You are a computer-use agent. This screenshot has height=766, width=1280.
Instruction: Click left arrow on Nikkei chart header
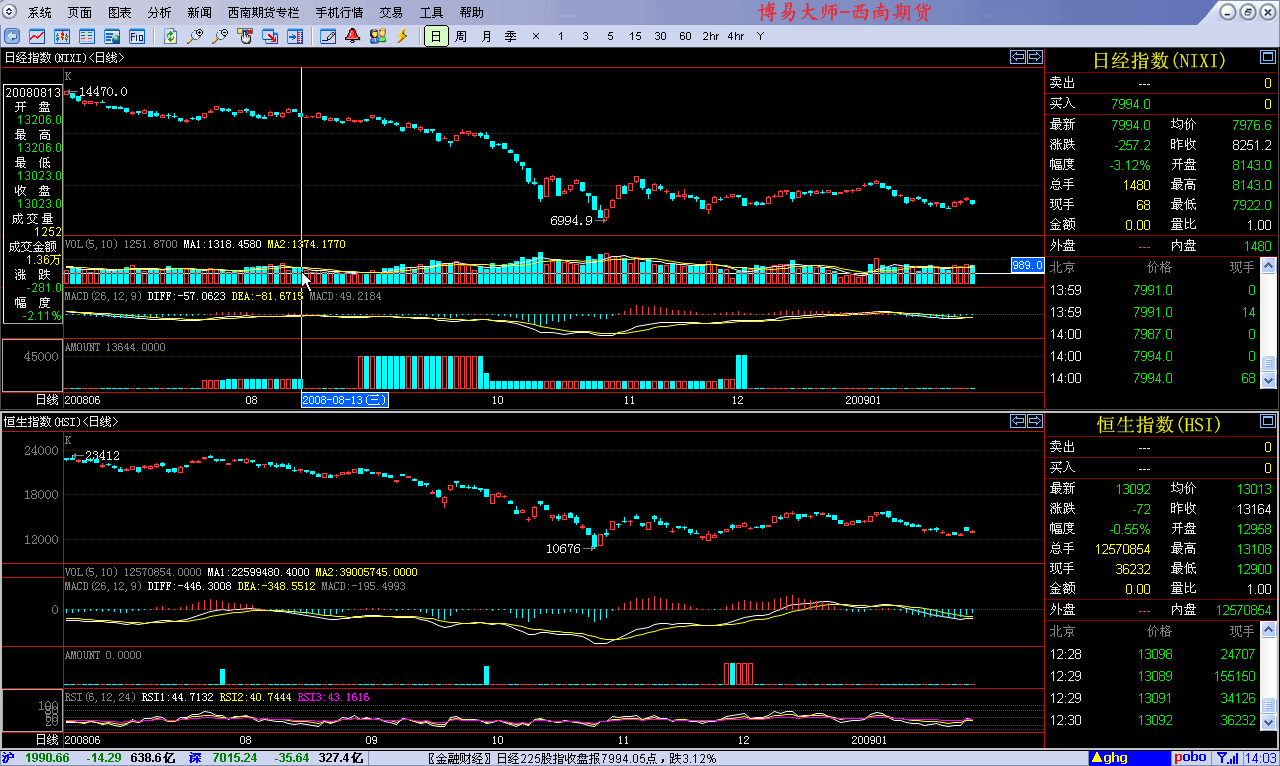[1018, 57]
